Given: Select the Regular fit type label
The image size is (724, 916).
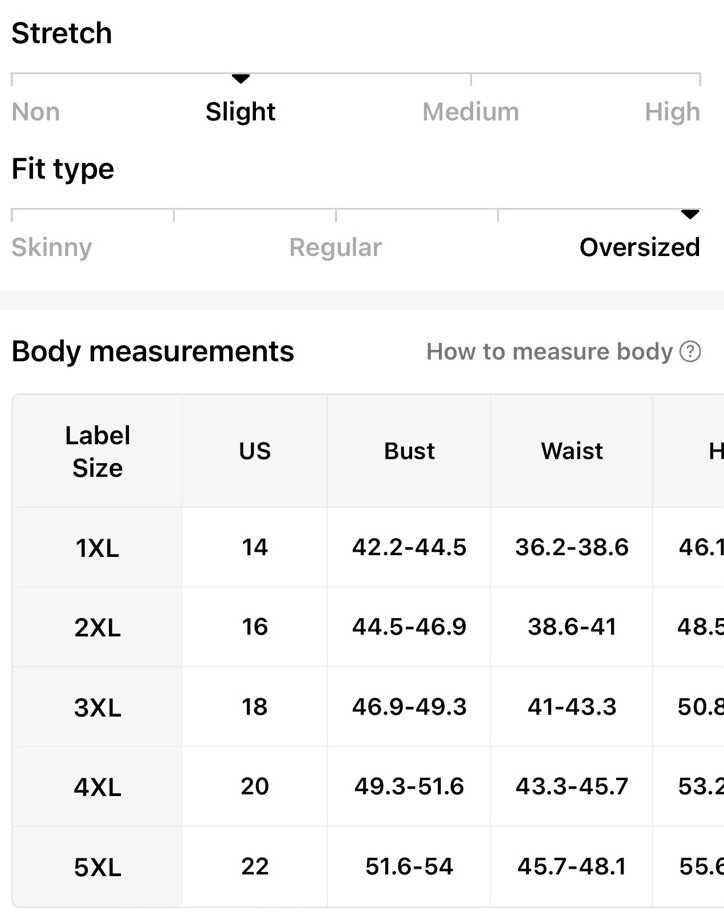Looking at the screenshot, I should coord(335,248).
